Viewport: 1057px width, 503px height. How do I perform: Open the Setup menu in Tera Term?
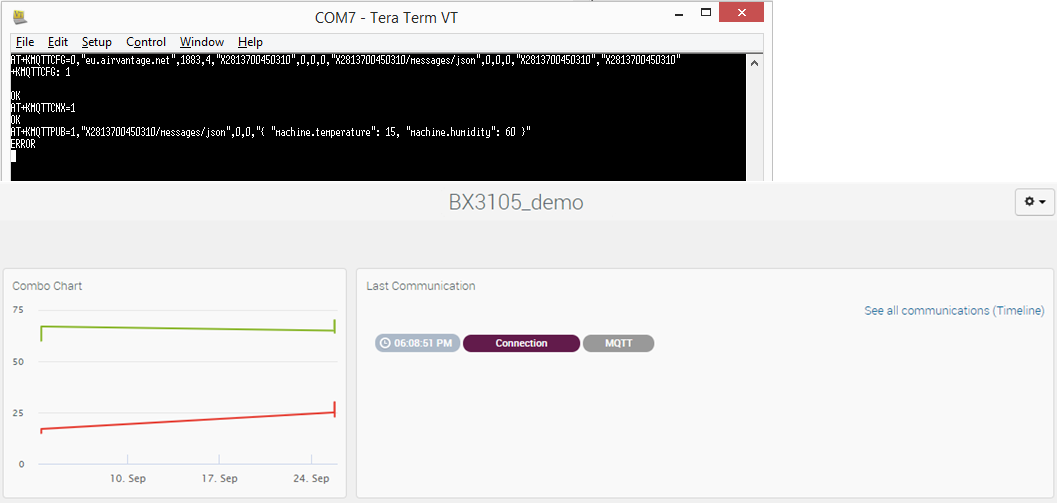[x=97, y=42]
